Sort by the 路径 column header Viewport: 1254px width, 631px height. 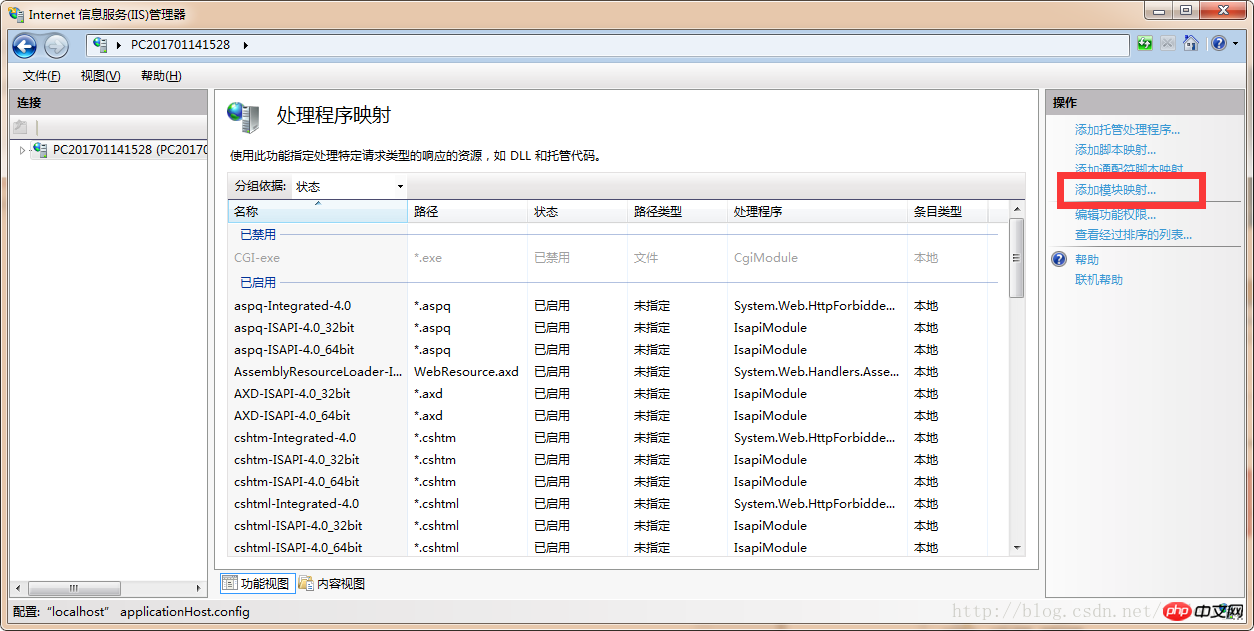coord(467,212)
